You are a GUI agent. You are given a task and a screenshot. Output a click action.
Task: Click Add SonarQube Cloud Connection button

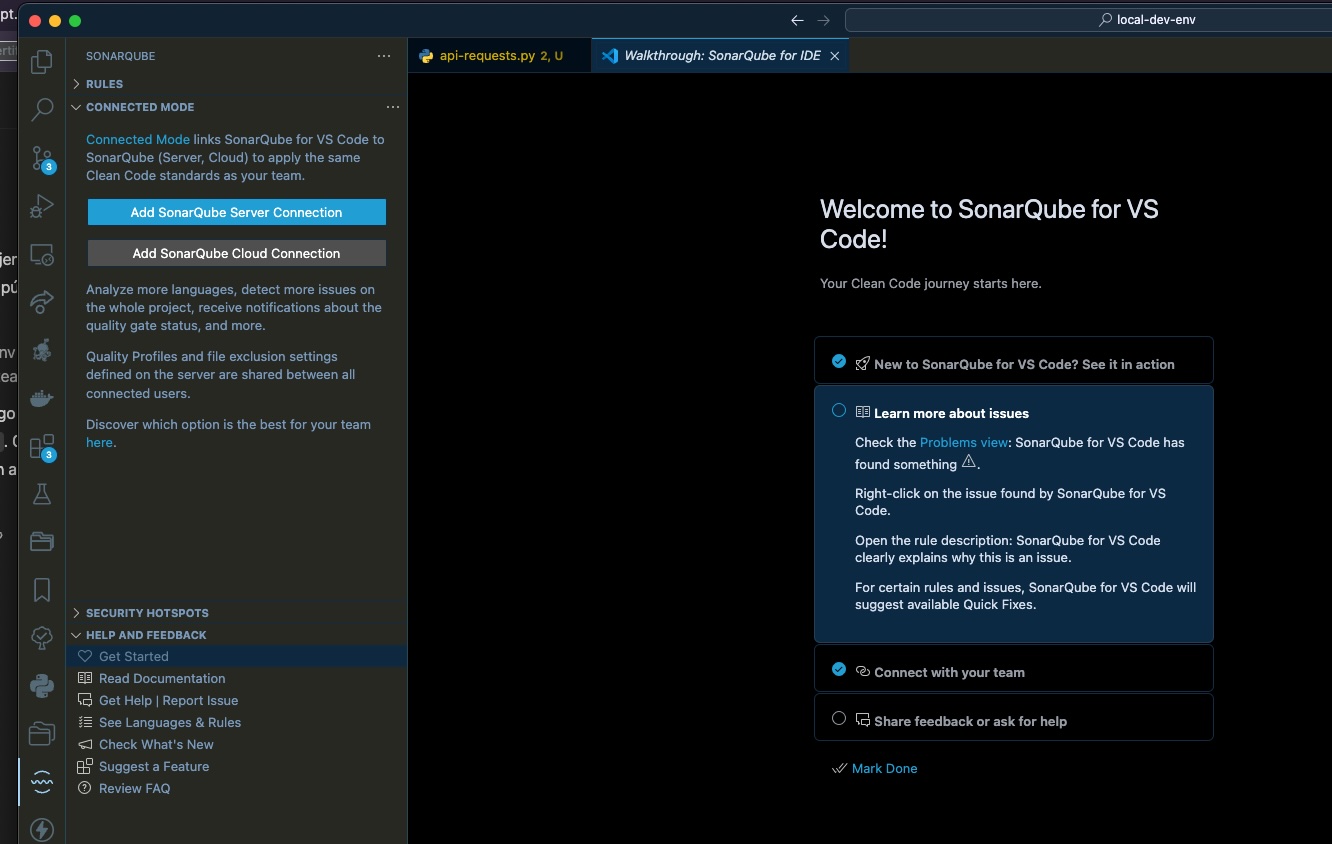[x=237, y=253]
